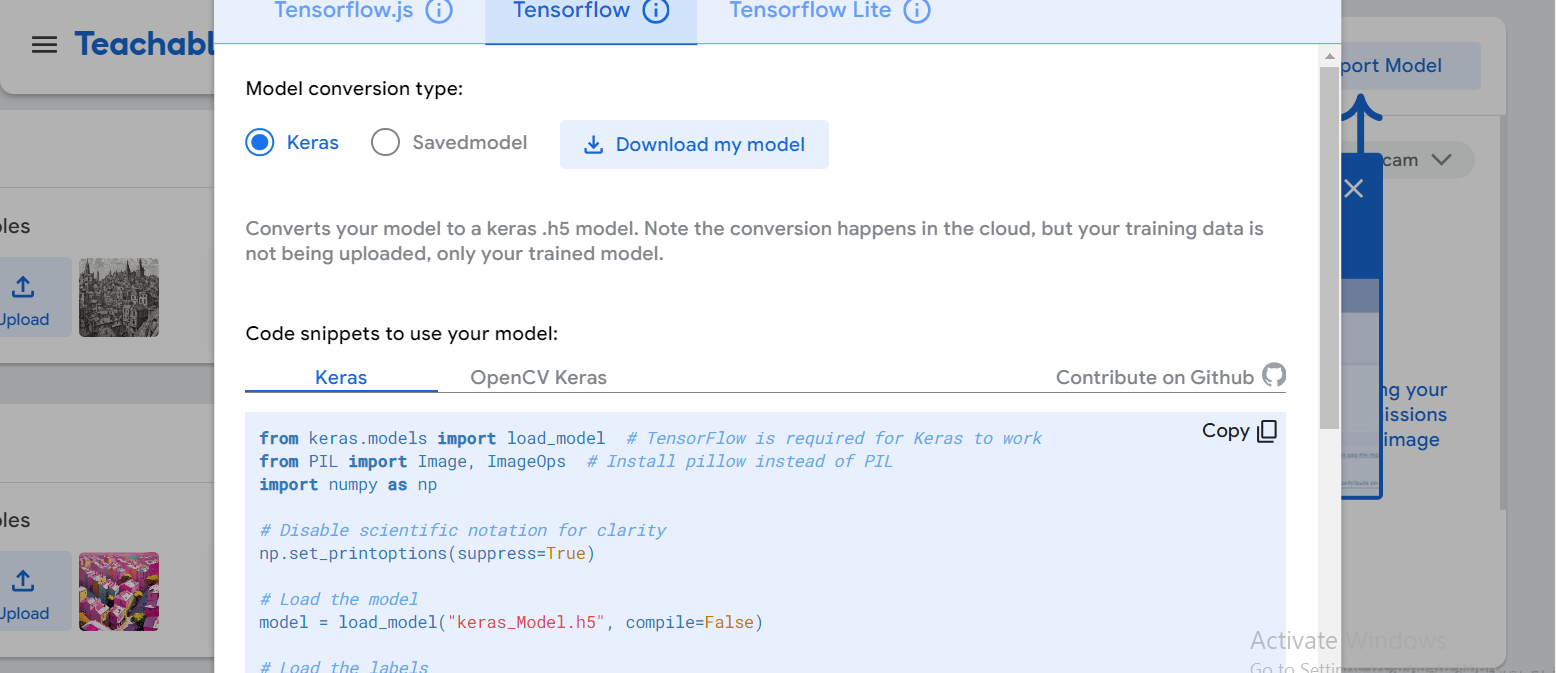
Task: Select the pink colorful buildings thumbnail
Action: click(119, 591)
